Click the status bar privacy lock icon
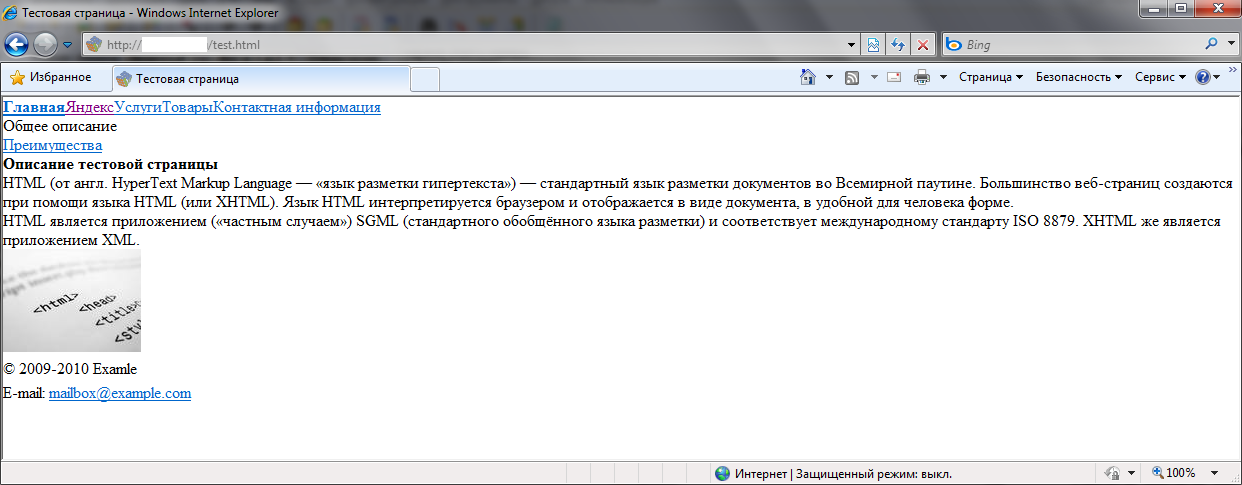The width and height of the screenshot is (1242, 485). pos(1111,473)
